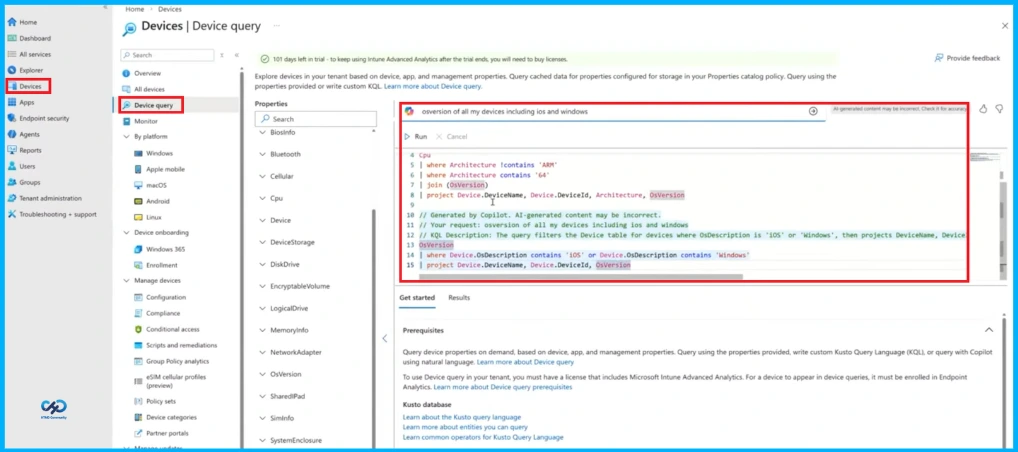
Task: Switch to the Results tab
Action: [459, 297]
